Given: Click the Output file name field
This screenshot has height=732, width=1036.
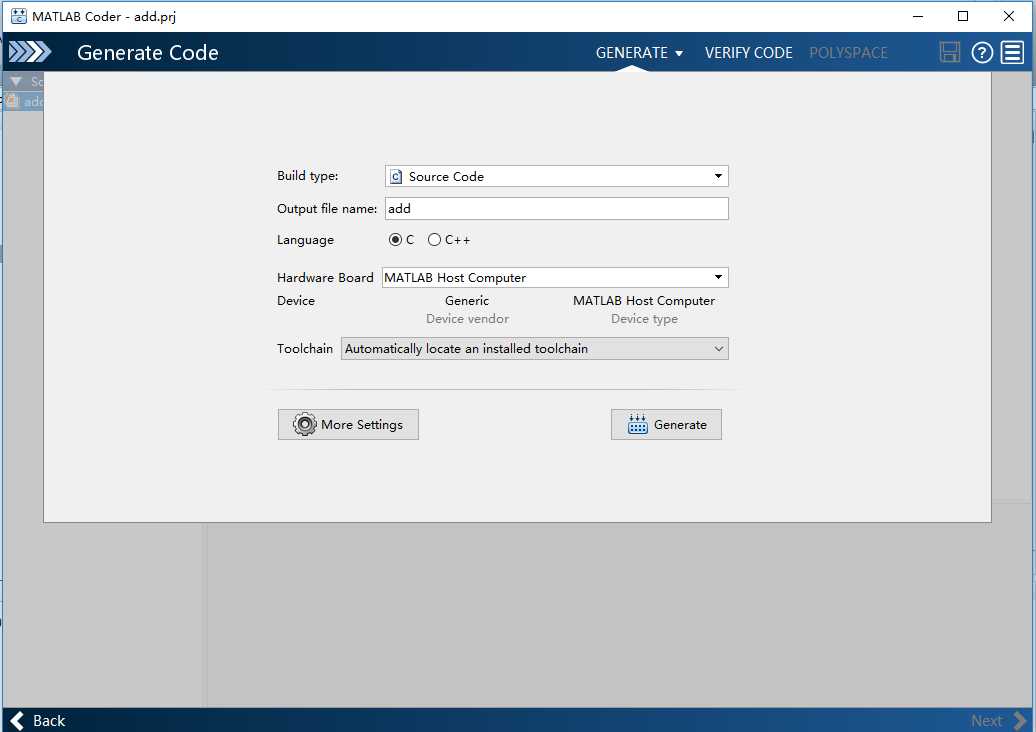Looking at the screenshot, I should 556,209.
